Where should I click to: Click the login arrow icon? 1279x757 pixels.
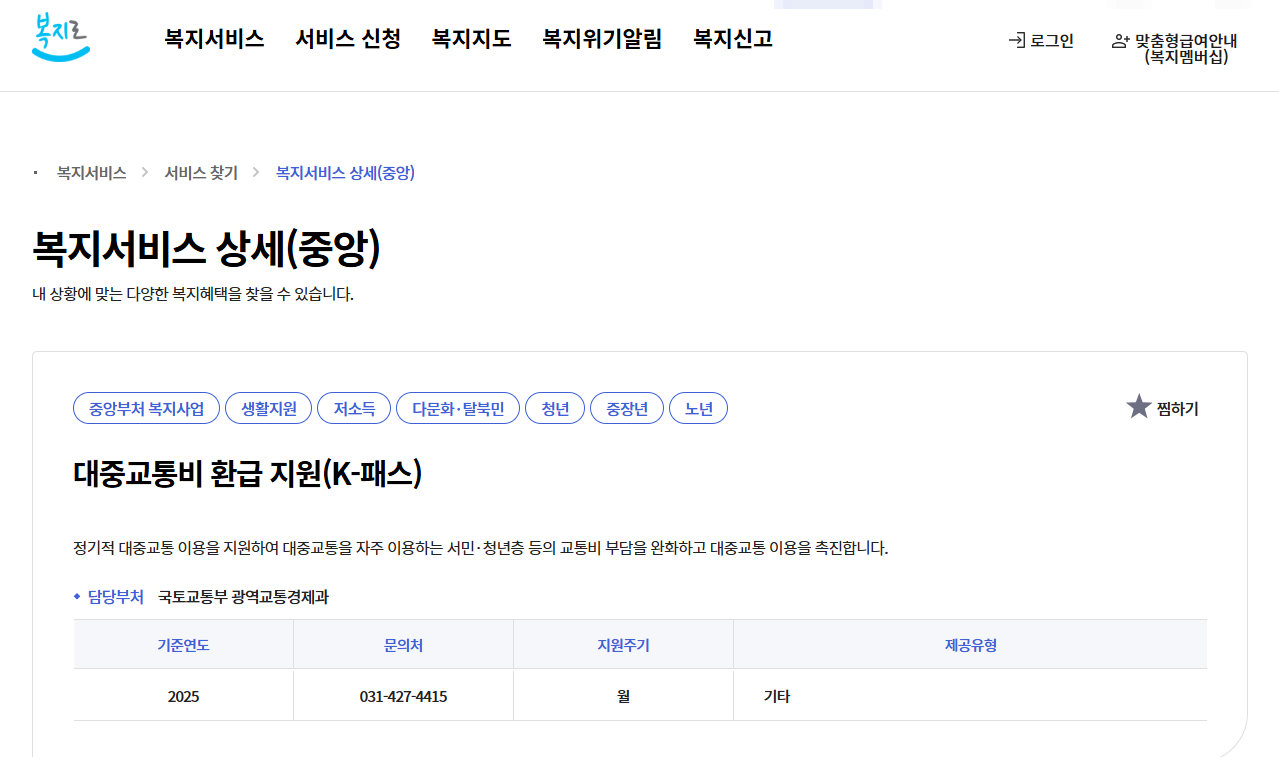pyautogui.click(x=1017, y=41)
